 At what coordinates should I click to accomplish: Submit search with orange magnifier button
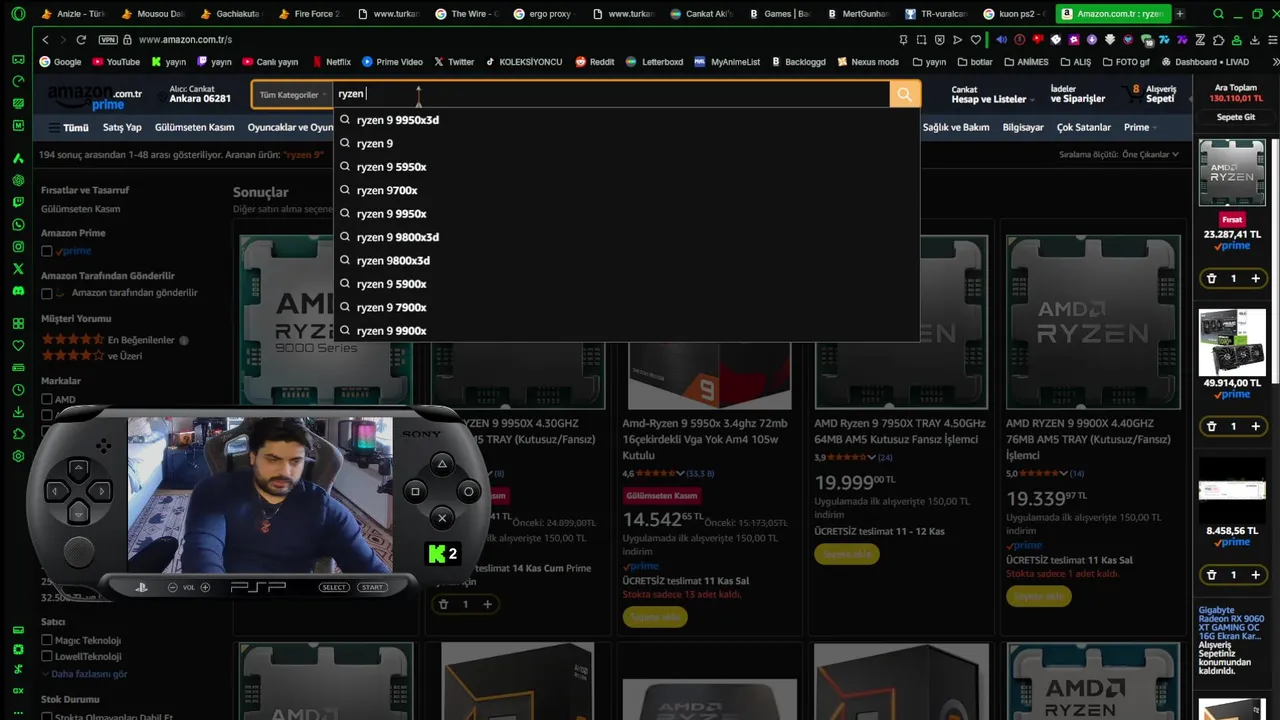904,94
